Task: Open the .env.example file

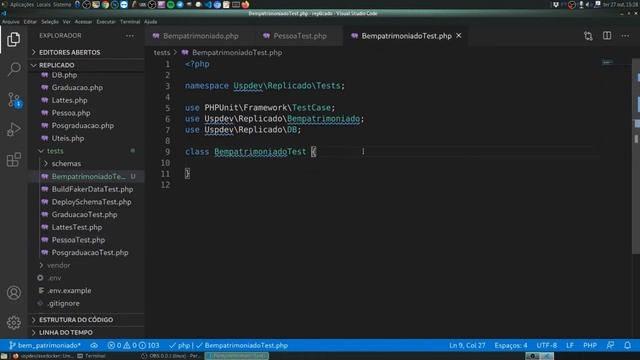Action: tap(86, 291)
